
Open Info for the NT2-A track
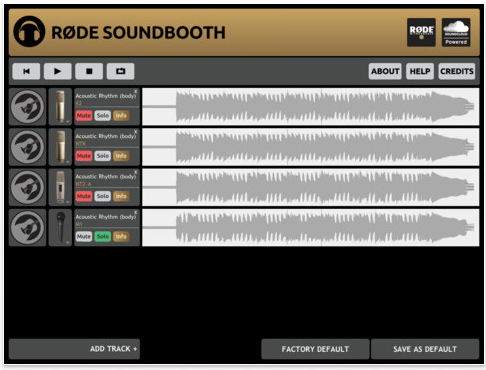tap(121, 196)
